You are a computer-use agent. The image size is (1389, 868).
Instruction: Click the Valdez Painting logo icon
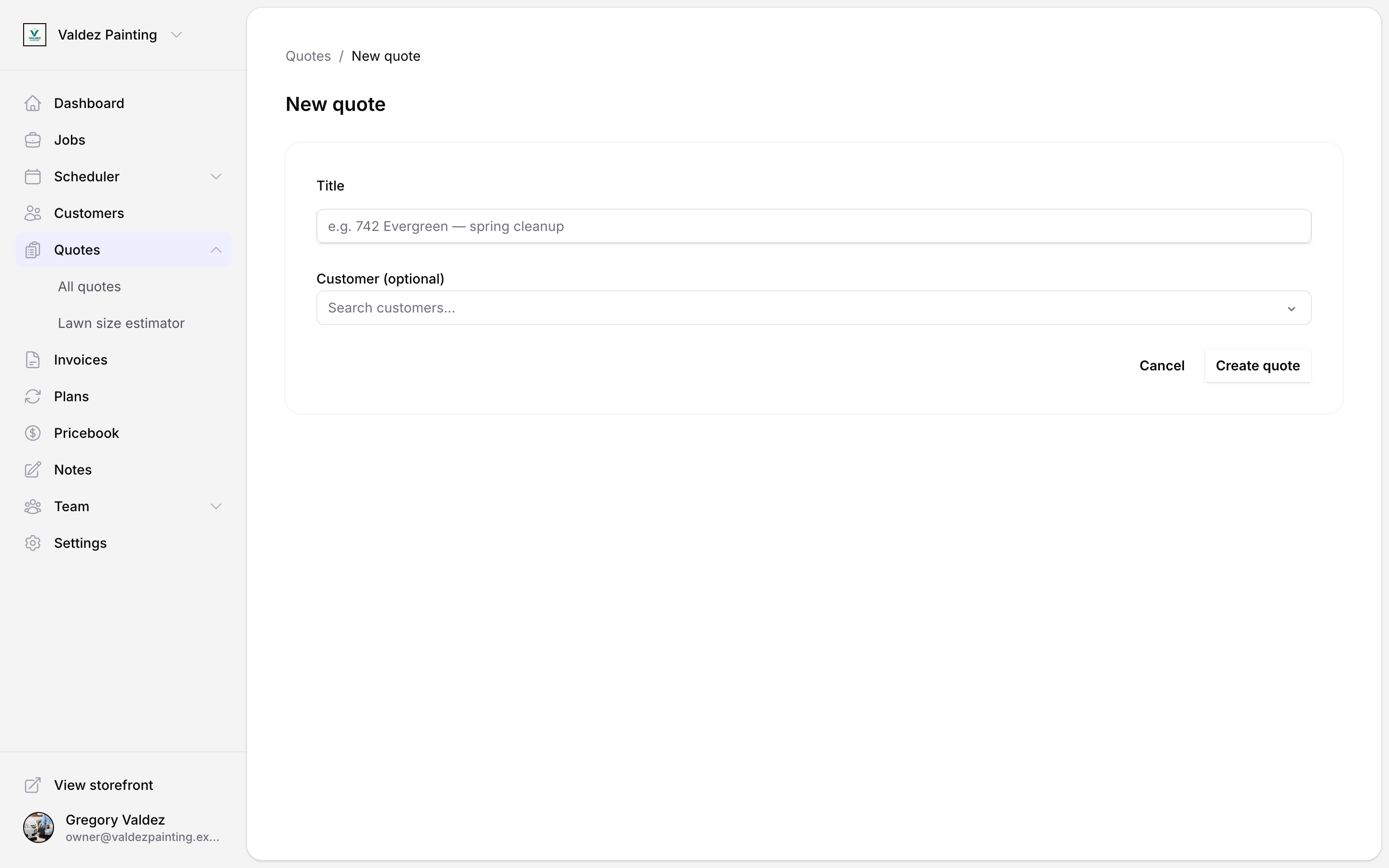click(x=34, y=35)
